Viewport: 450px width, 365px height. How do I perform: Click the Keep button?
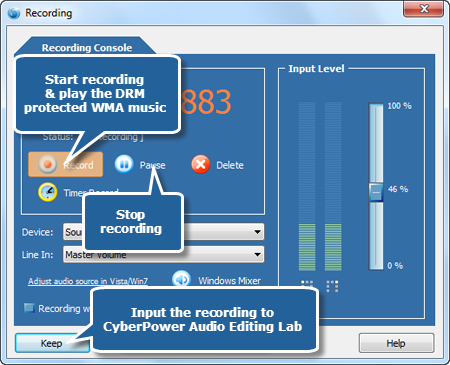tap(52, 343)
